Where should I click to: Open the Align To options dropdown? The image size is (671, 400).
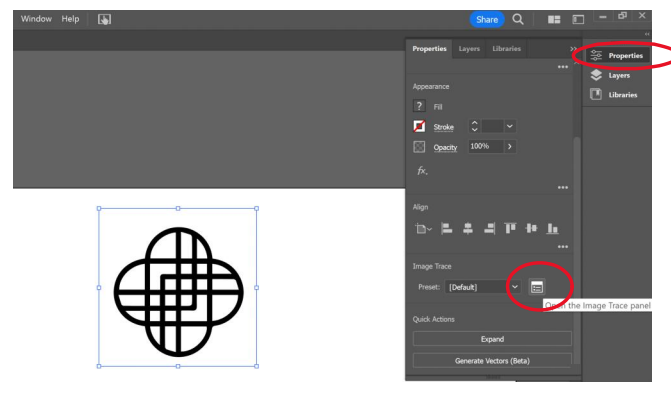(424, 228)
